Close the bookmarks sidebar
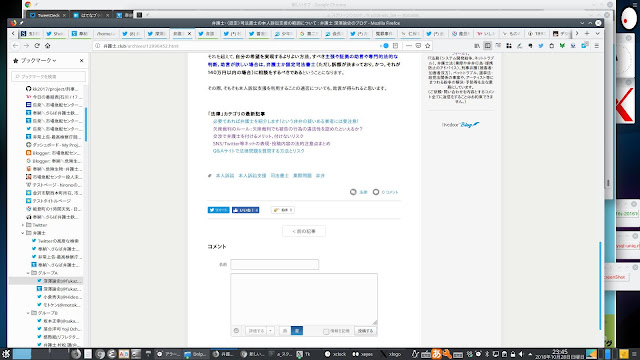Image resolution: width=640 pixels, height=360 pixels. pyautogui.click(x=81, y=60)
